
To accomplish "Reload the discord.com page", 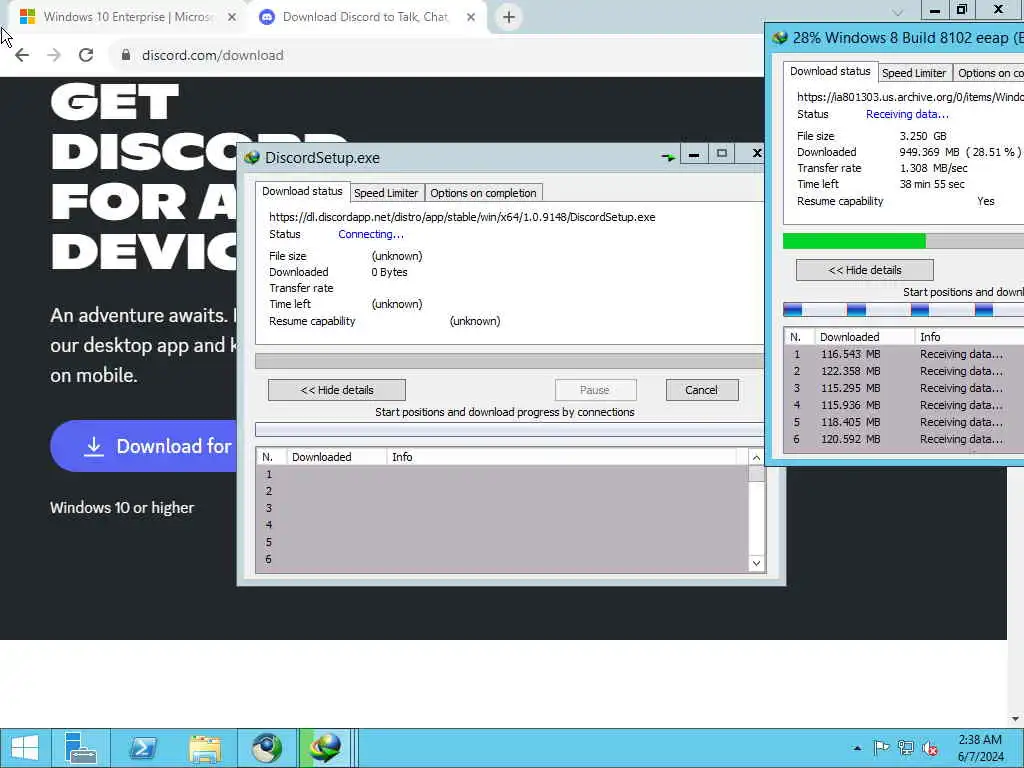I will (x=86, y=55).
